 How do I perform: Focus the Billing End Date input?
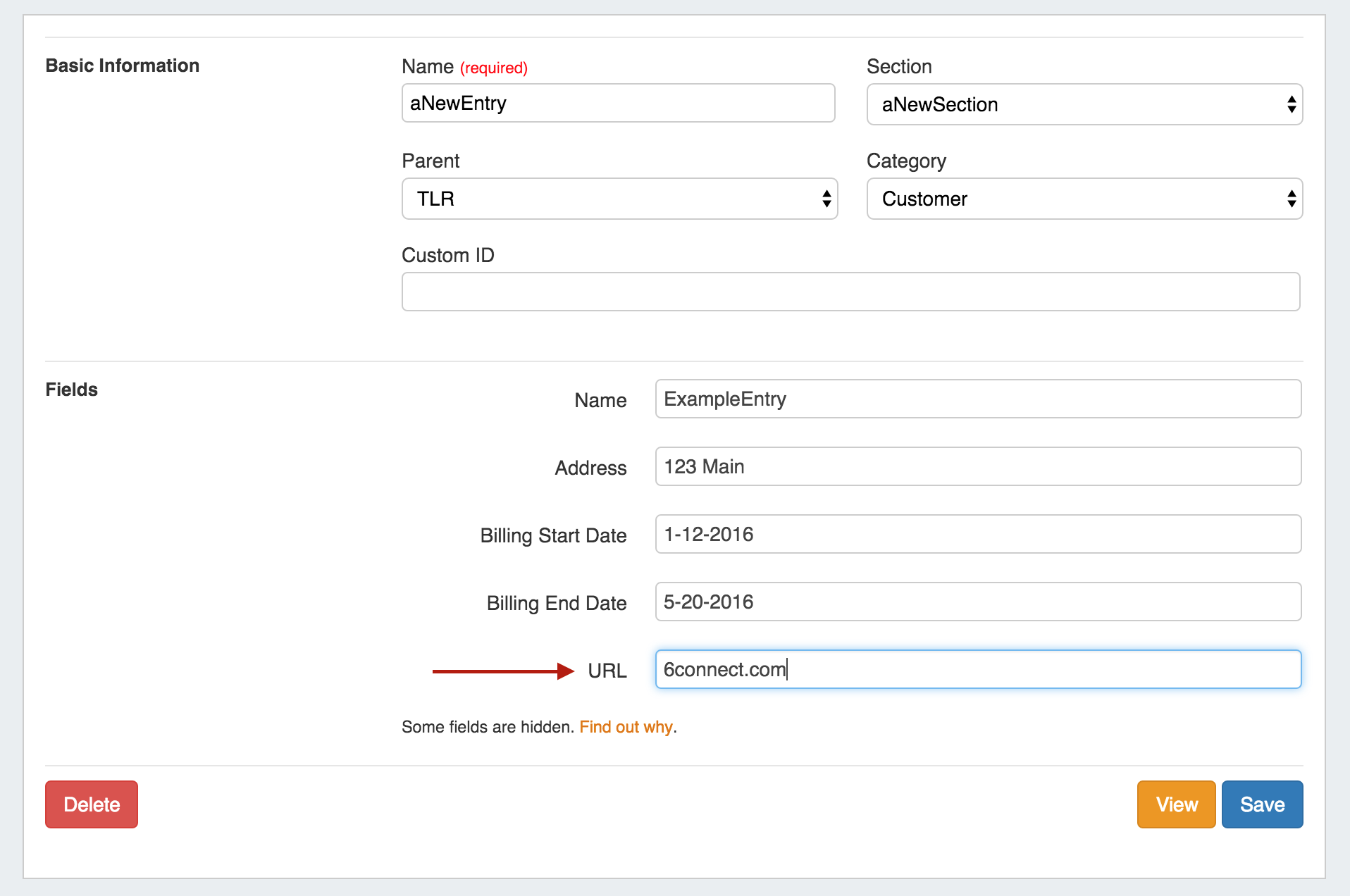click(x=977, y=602)
